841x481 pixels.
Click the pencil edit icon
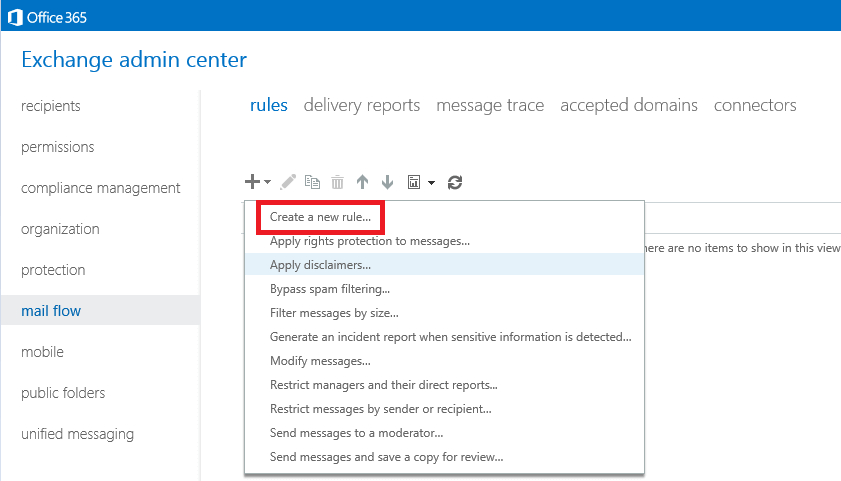288,182
